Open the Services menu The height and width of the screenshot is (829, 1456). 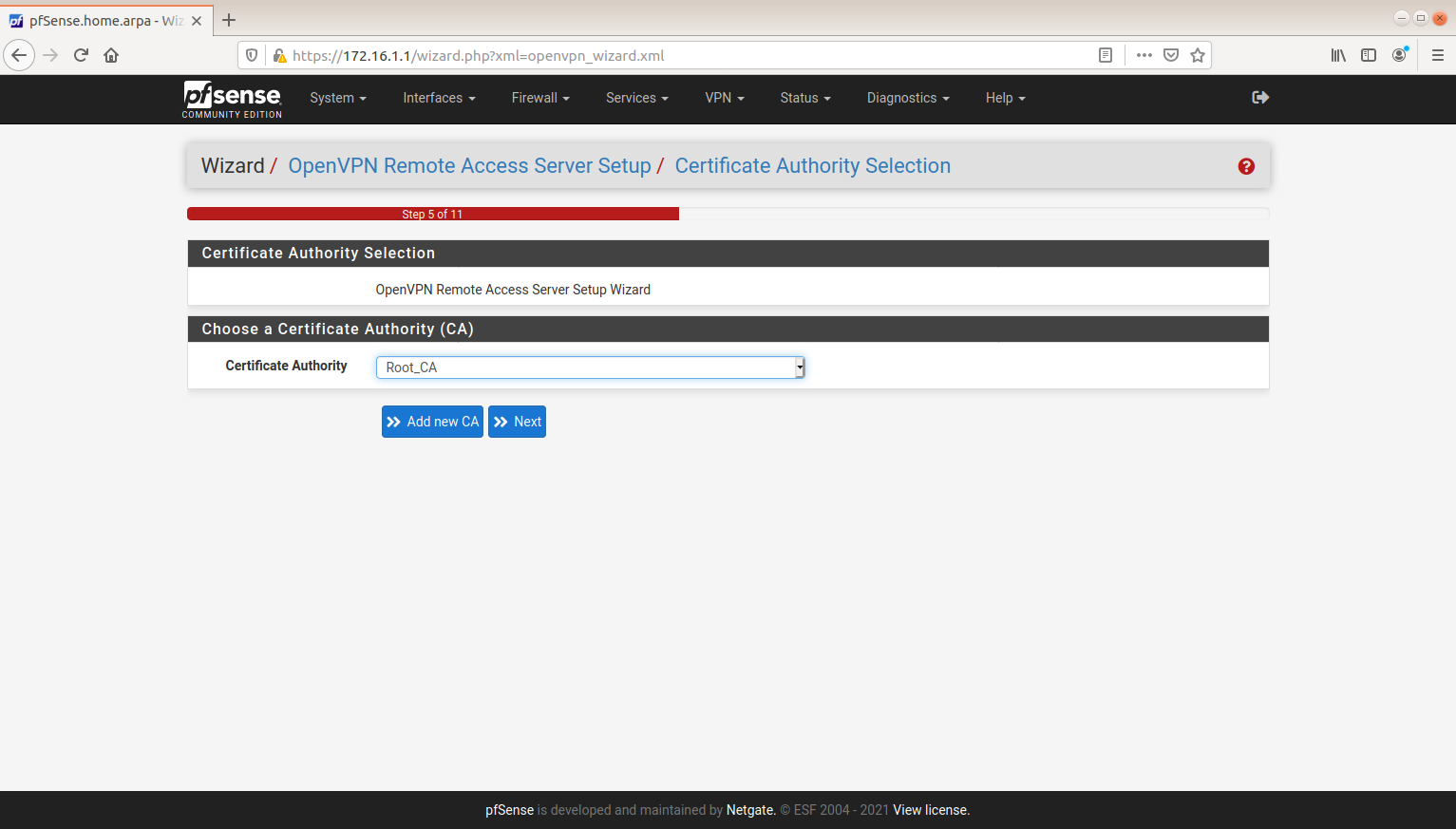(637, 98)
